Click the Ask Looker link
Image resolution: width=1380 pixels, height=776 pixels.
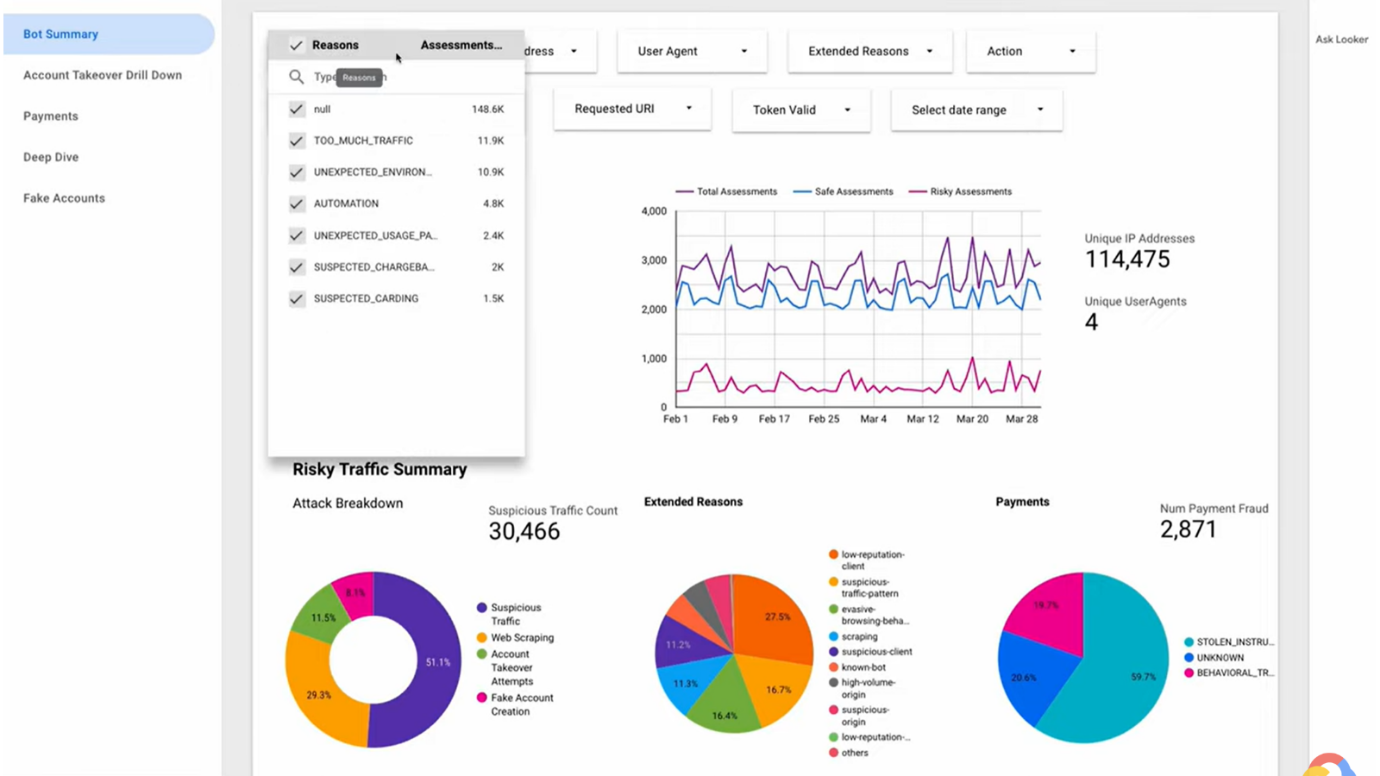coord(1341,39)
